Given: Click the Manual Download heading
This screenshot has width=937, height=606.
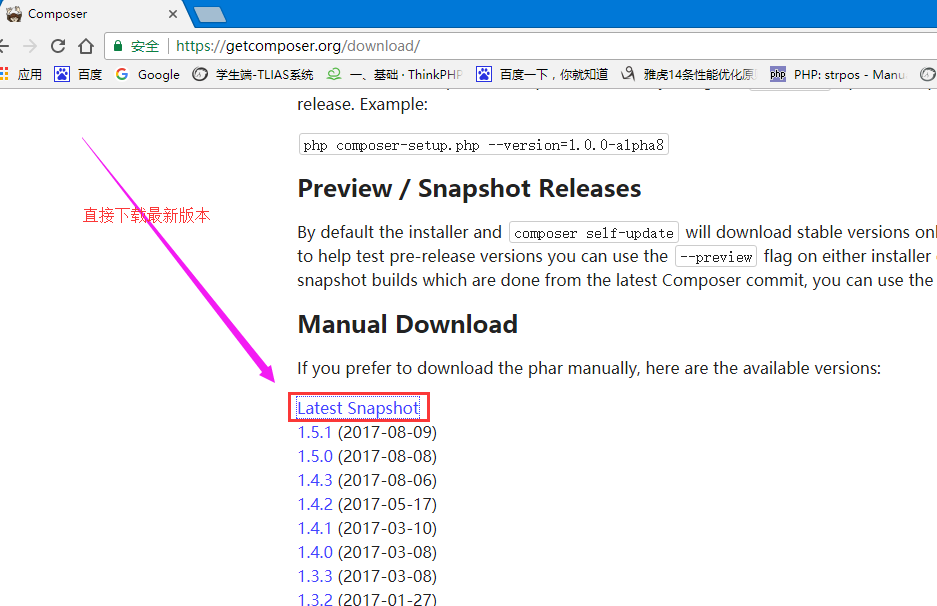Looking at the screenshot, I should coord(408,325).
